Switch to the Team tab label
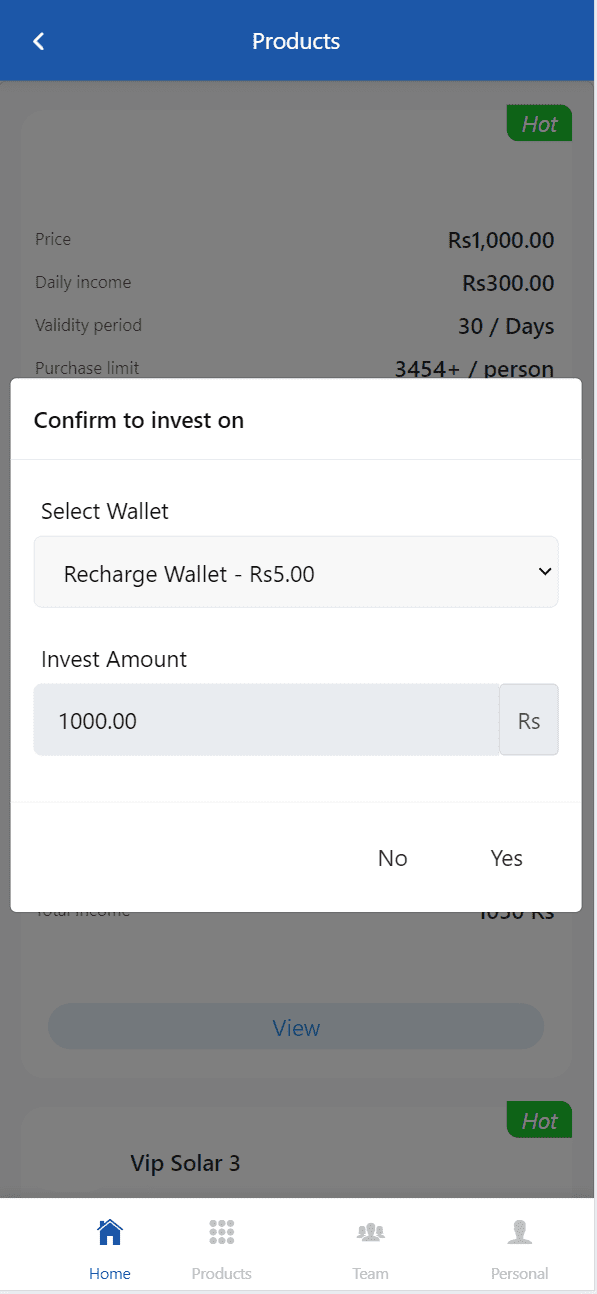This screenshot has width=597, height=1294. click(x=371, y=1273)
